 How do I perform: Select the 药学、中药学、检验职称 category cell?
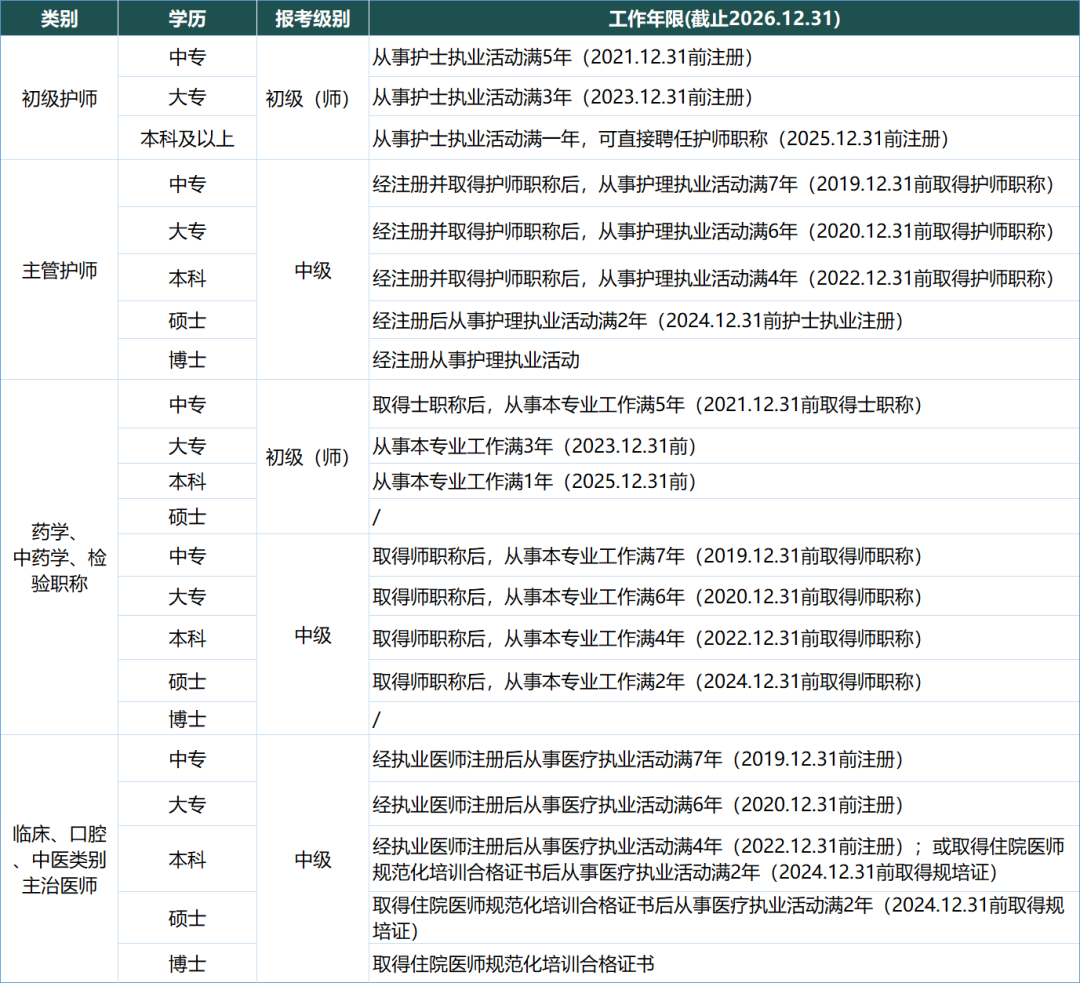[59, 557]
